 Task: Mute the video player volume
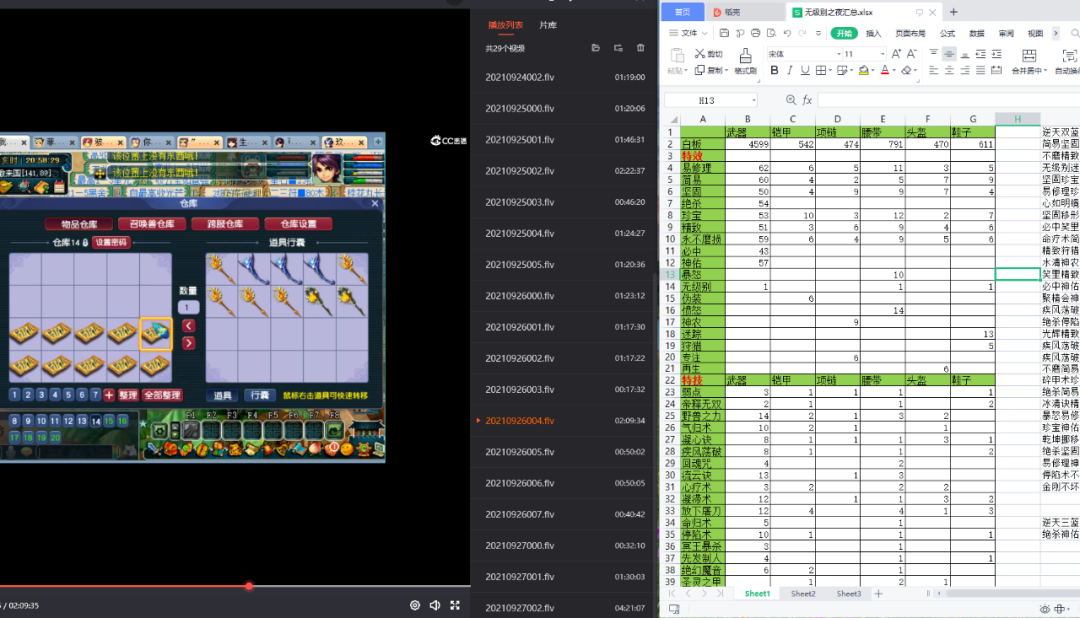(435, 605)
